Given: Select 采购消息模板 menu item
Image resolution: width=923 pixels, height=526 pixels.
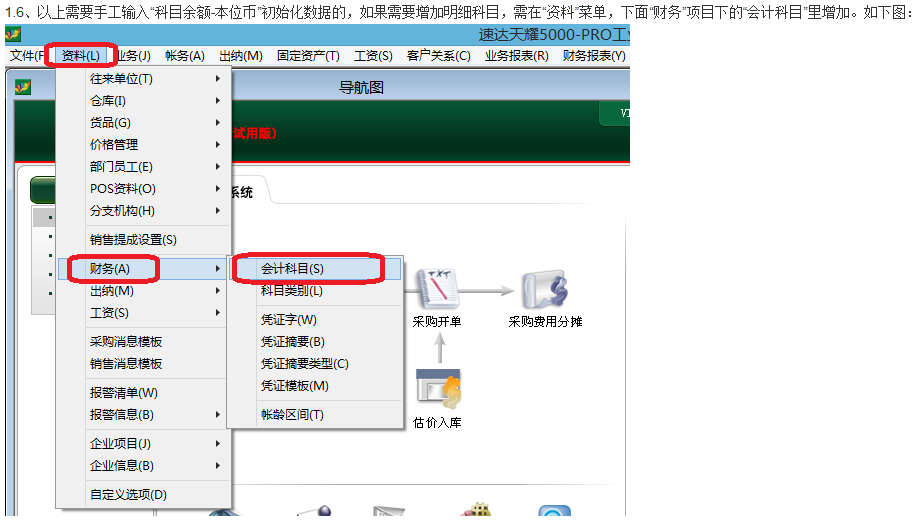Looking at the screenshot, I should (144, 342).
